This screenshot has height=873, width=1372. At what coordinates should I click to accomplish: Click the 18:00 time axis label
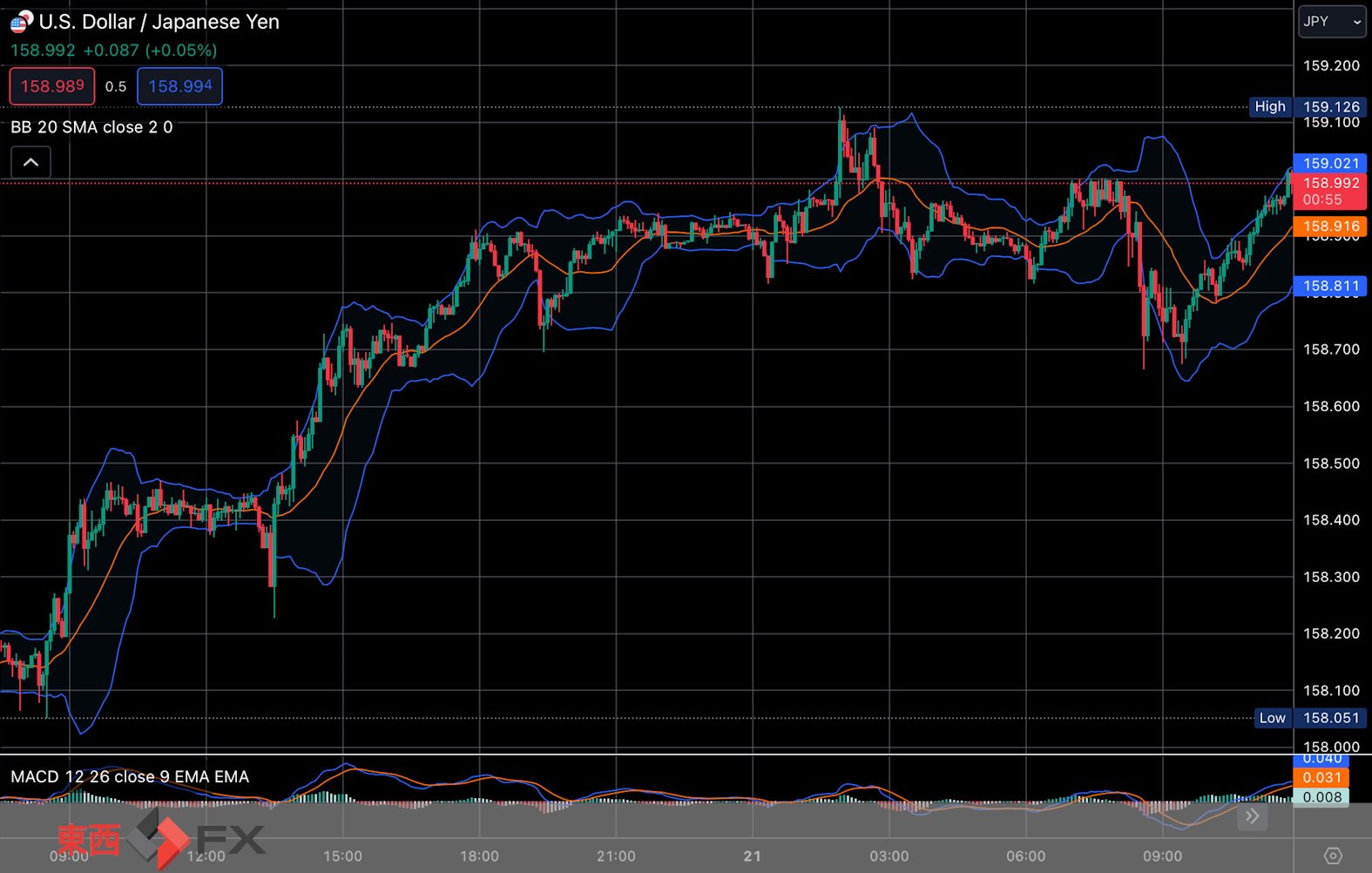coord(479,856)
